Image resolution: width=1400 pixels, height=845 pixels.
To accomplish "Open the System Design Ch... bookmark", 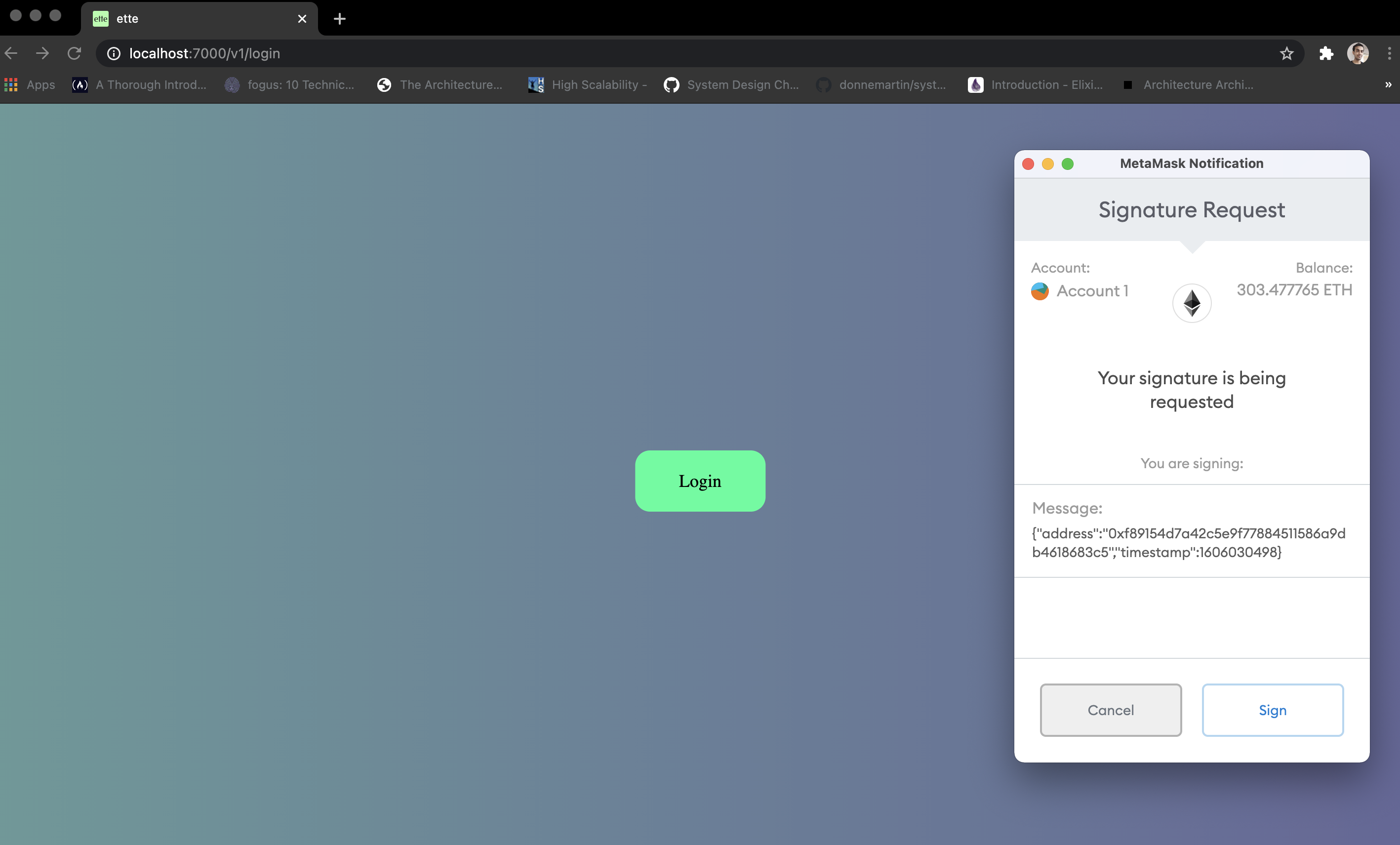I will click(731, 84).
